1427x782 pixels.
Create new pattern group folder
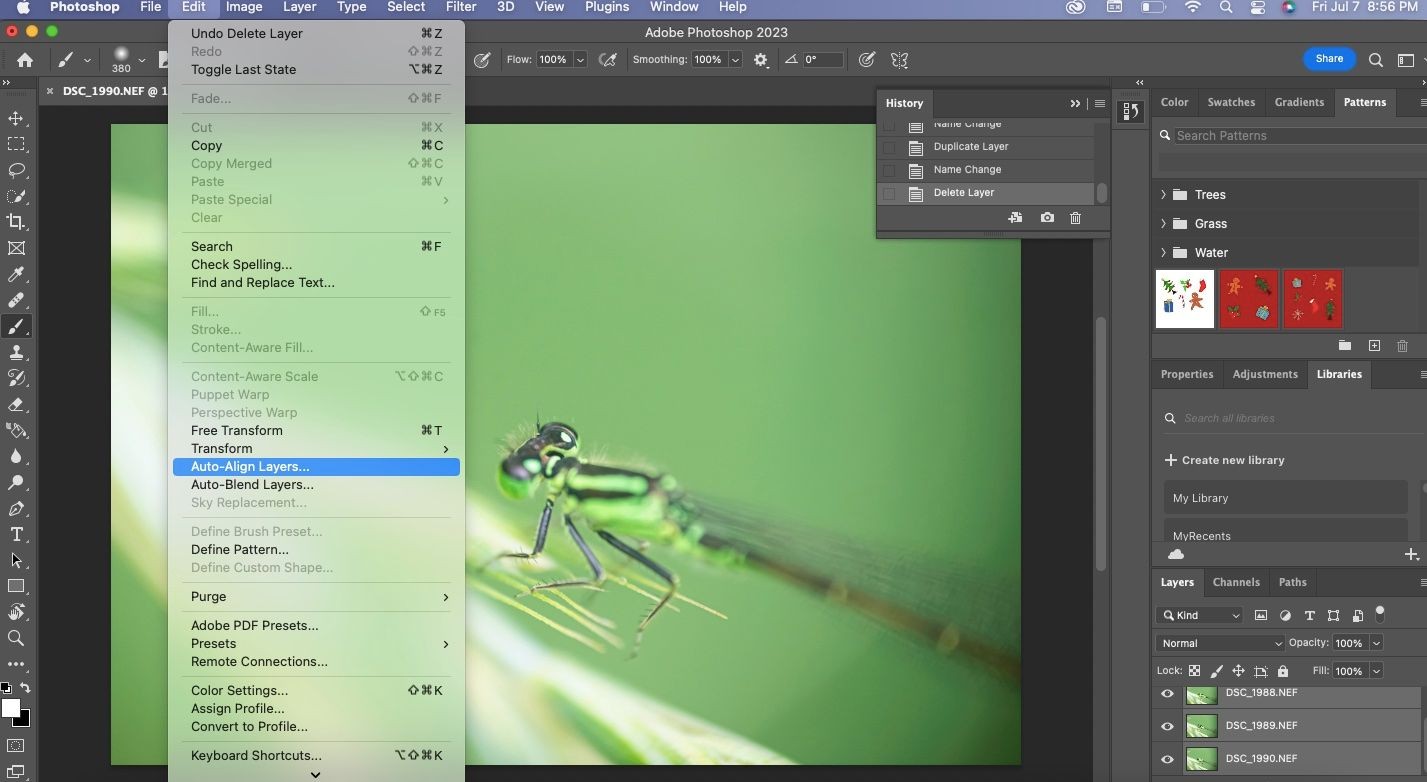click(1345, 346)
